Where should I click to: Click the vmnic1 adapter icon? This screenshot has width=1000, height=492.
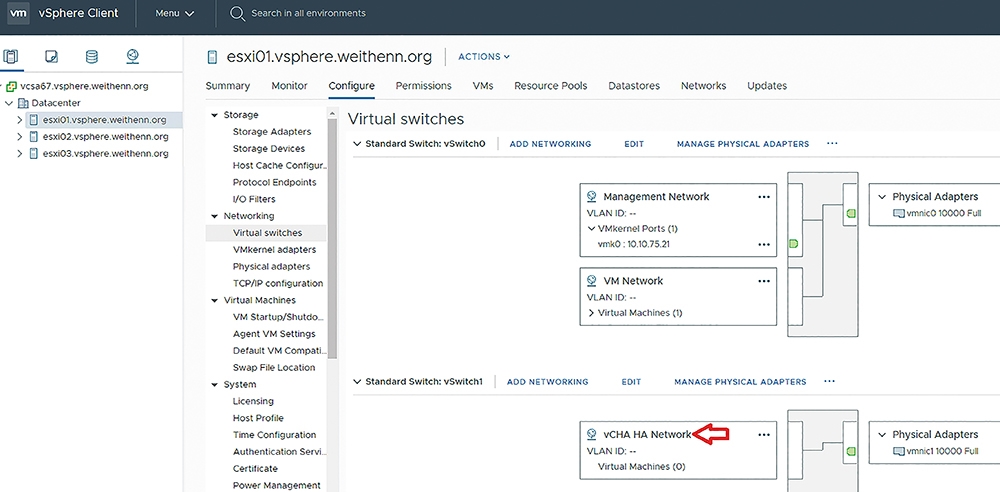point(899,451)
